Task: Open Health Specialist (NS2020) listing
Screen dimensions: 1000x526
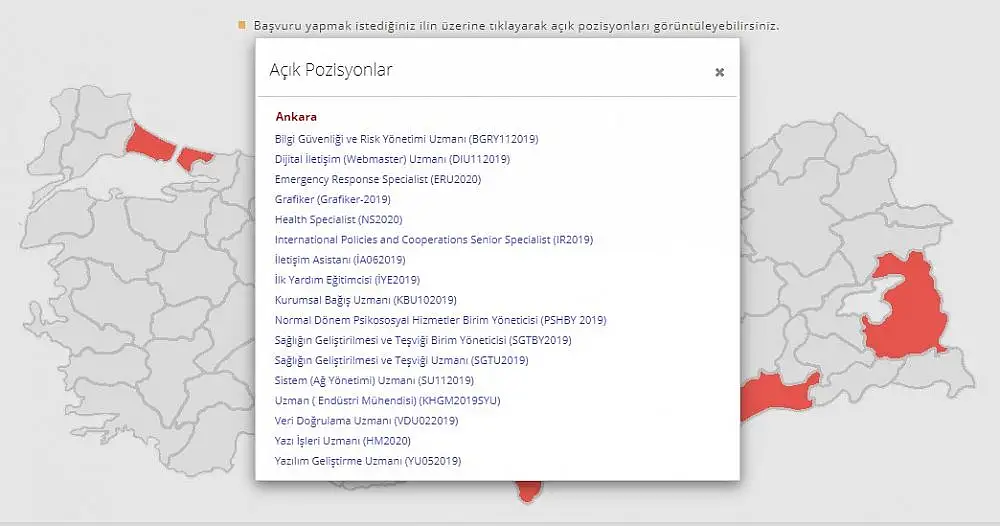Action: [x=339, y=219]
